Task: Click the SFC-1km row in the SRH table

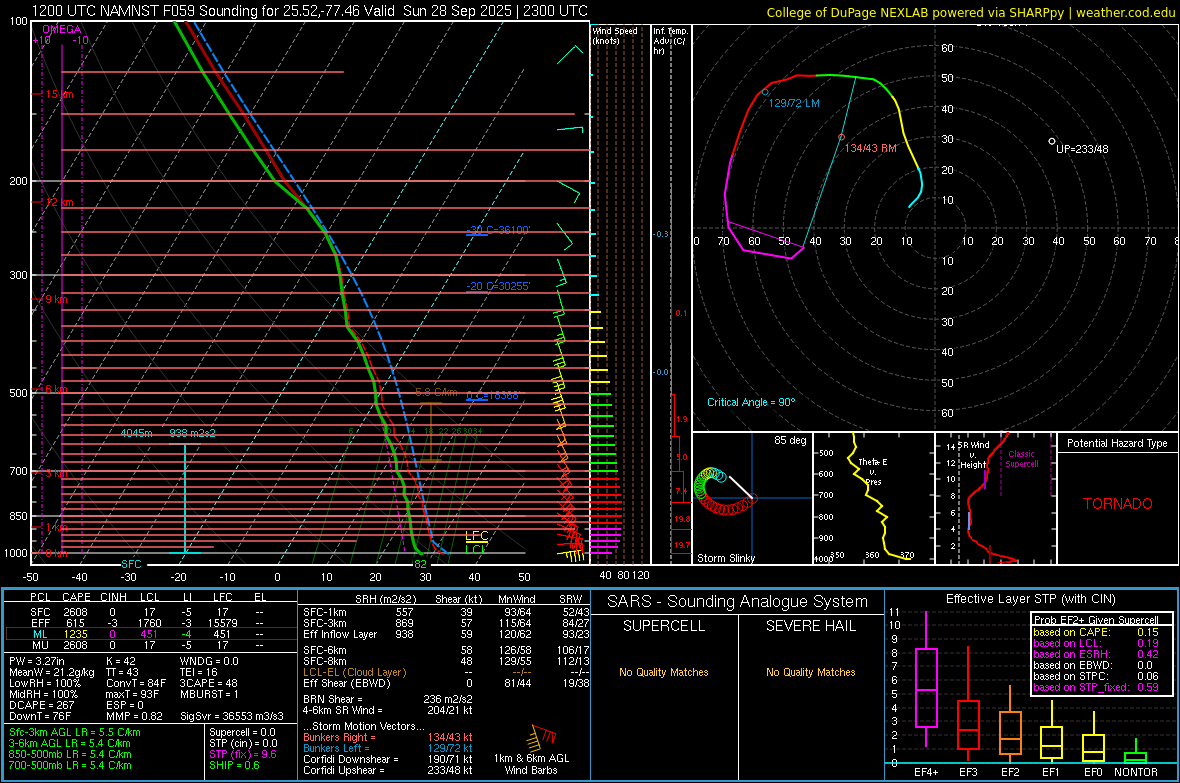Action: (446, 613)
